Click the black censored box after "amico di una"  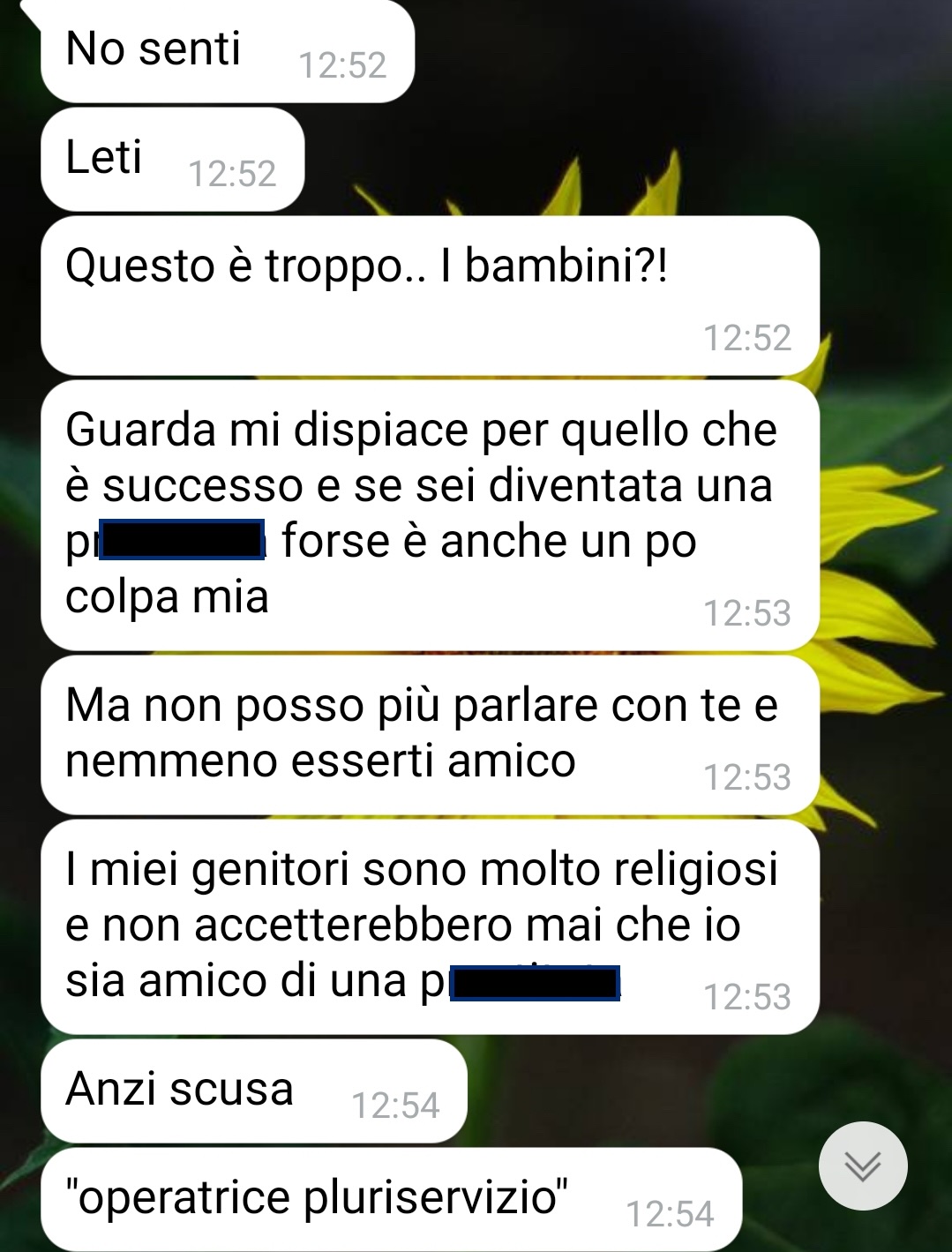[536, 983]
